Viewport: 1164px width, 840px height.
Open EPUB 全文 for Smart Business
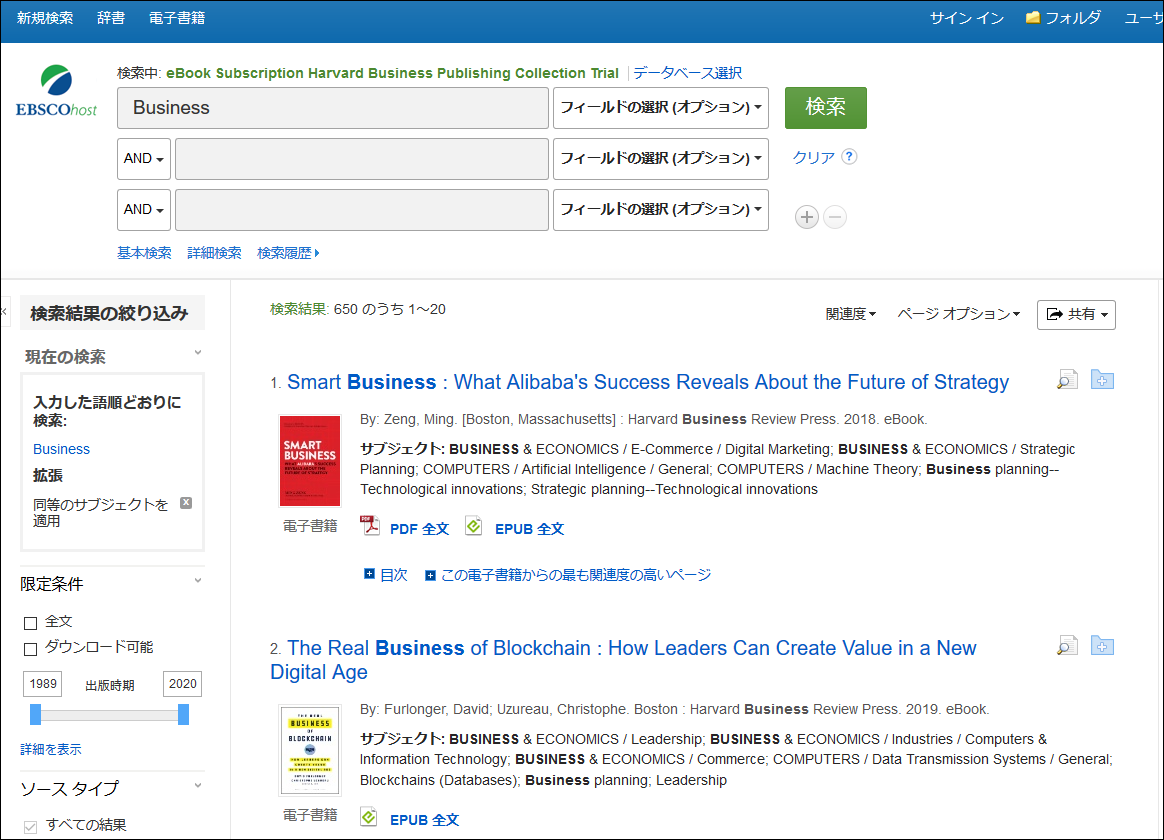coord(529,529)
